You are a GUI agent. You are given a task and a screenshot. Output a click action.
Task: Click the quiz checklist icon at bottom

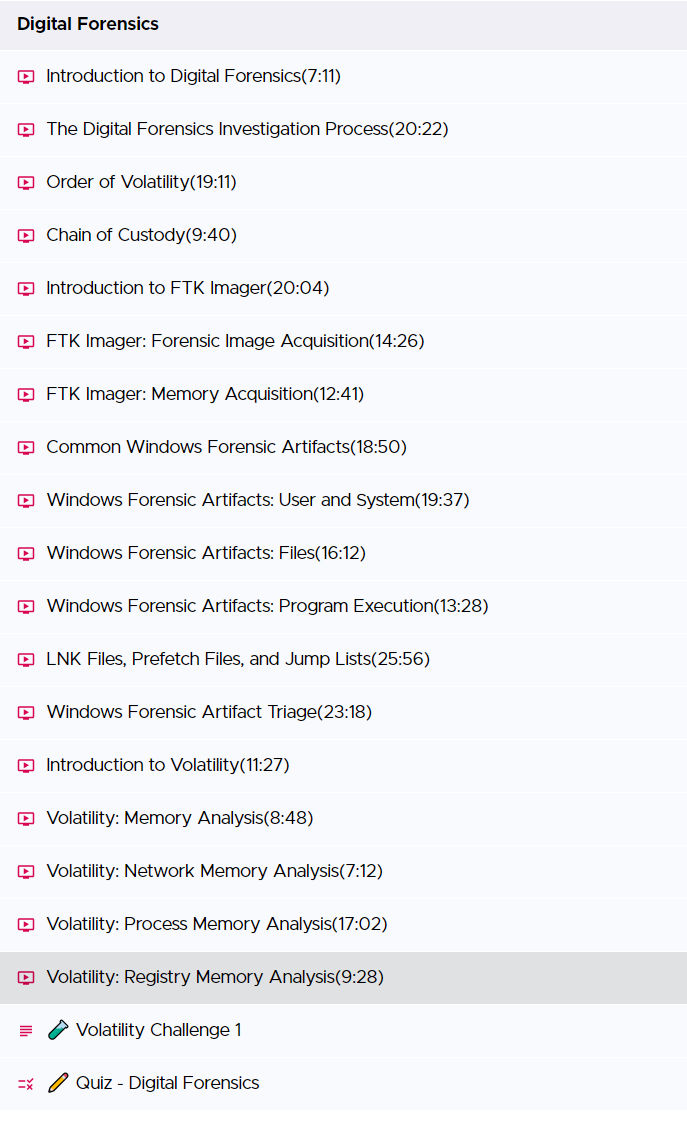(x=26, y=1083)
